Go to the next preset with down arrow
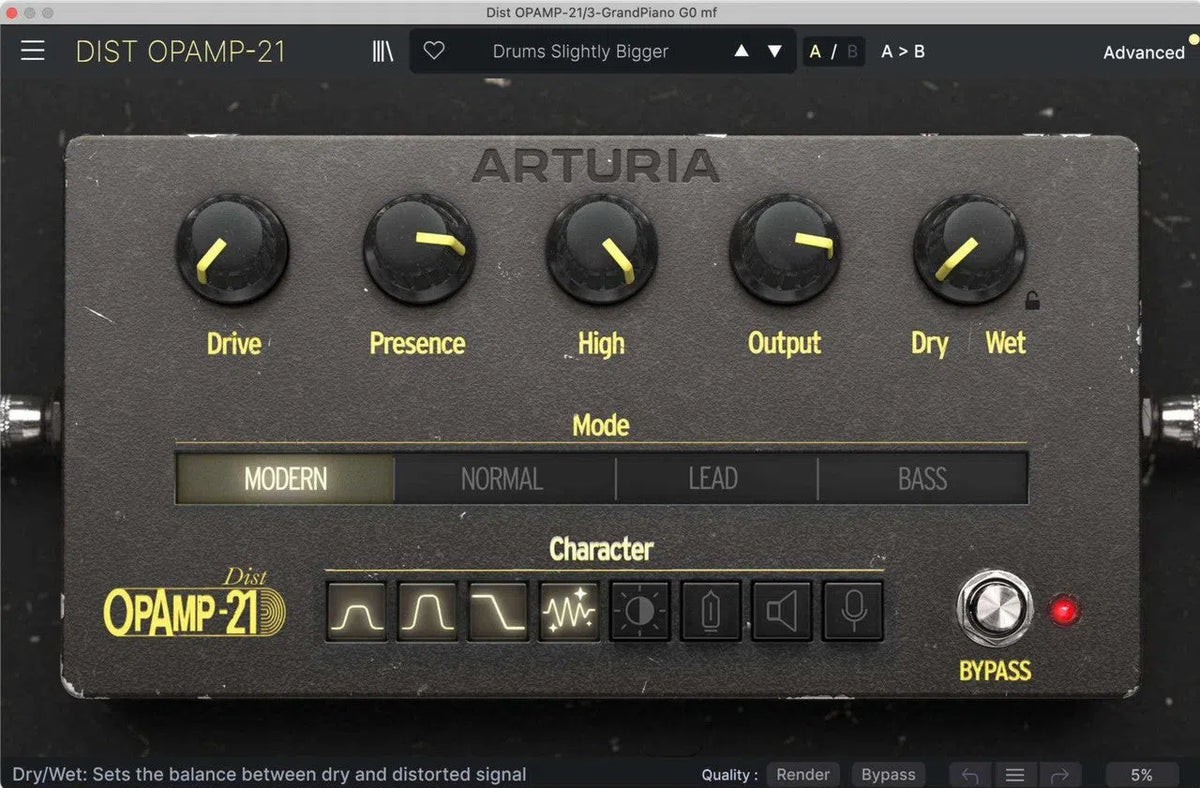Image resolution: width=1200 pixels, height=788 pixels. (x=774, y=51)
